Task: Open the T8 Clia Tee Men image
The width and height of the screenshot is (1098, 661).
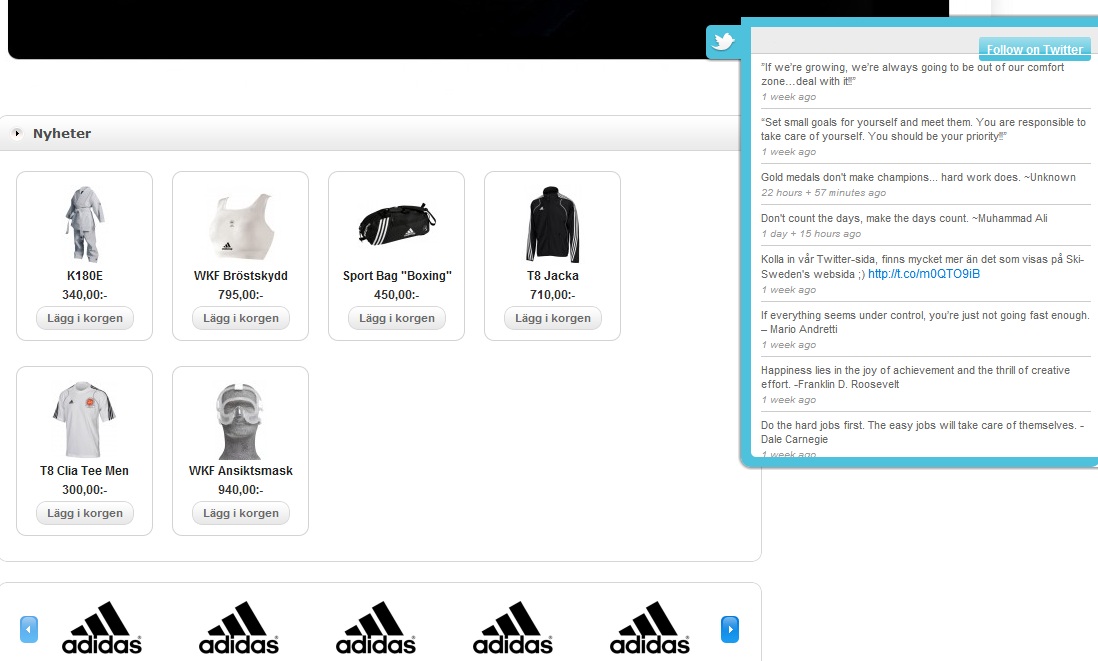Action: click(84, 419)
